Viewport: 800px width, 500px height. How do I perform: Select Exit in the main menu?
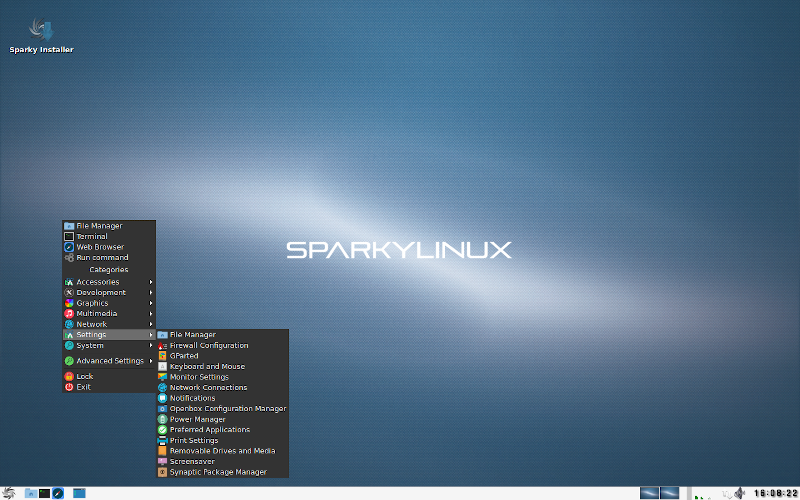click(x=109, y=387)
